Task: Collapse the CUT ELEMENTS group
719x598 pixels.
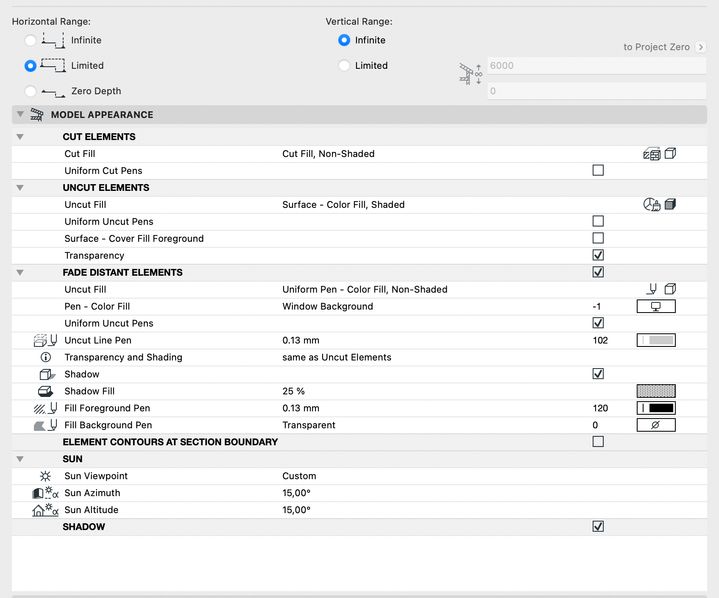Action: coord(20,137)
